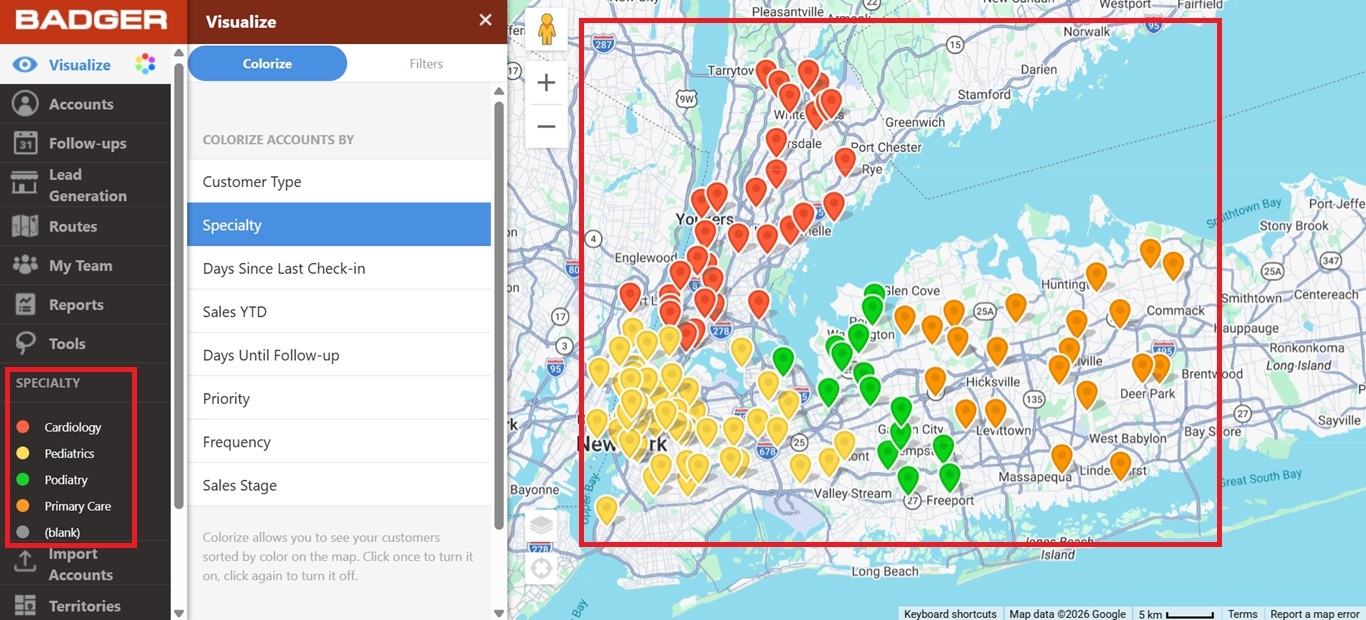
Task: Select (blank) gray swatch in legend
Action: [23, 532]
